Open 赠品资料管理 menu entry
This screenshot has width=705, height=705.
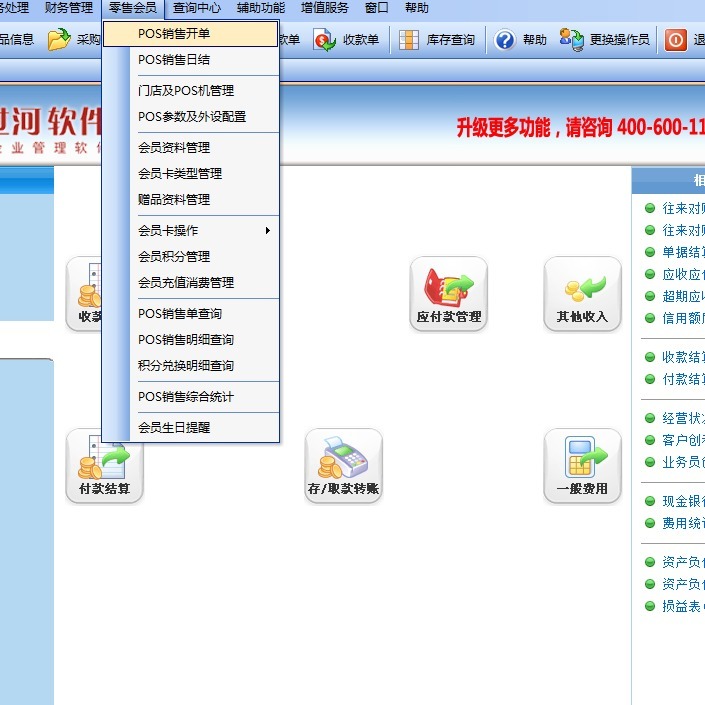pos(191,200)
